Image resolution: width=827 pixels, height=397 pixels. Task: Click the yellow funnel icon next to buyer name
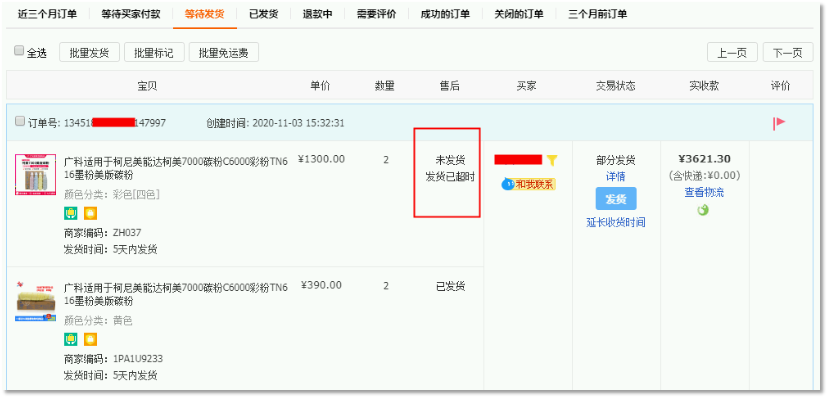(552, 160)
